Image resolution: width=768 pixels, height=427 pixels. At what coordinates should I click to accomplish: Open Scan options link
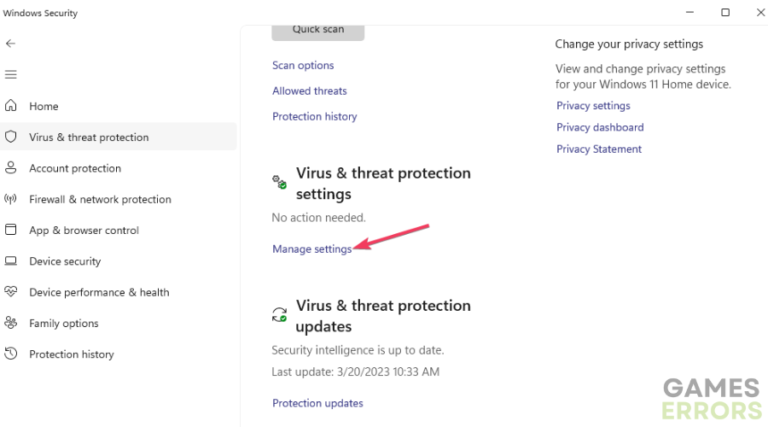303,65
